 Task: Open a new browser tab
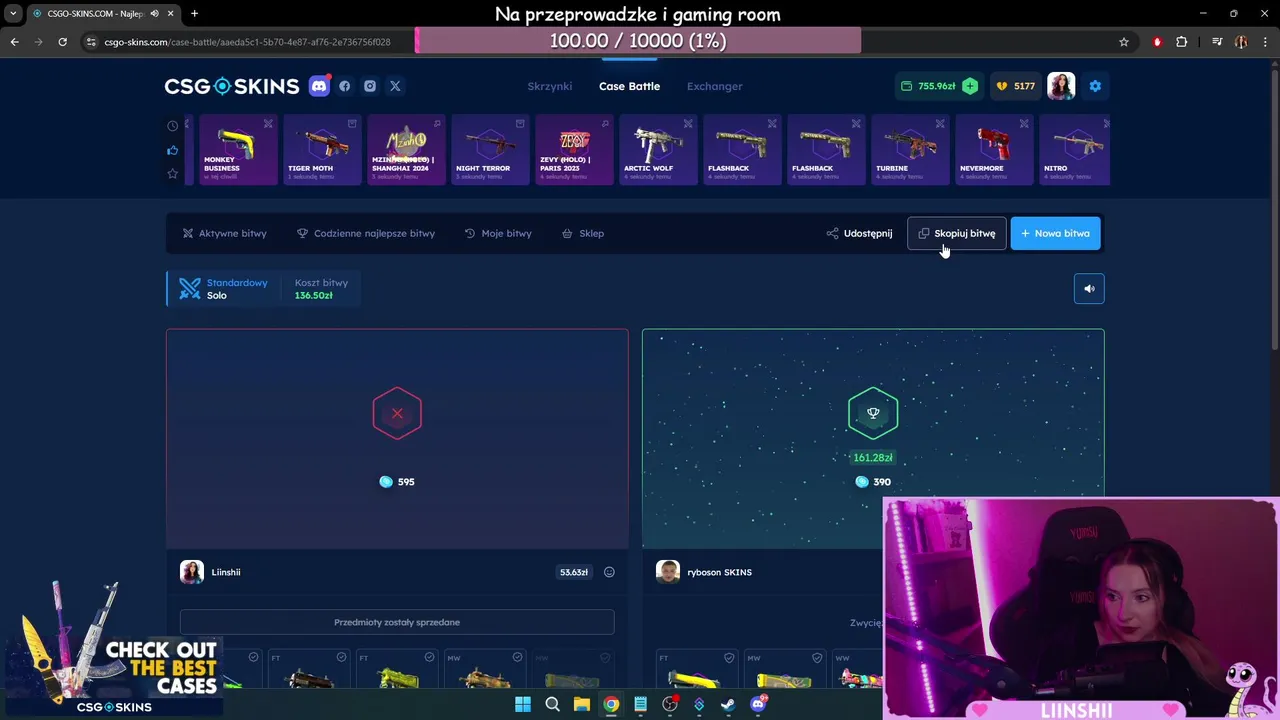click(194, 13)
